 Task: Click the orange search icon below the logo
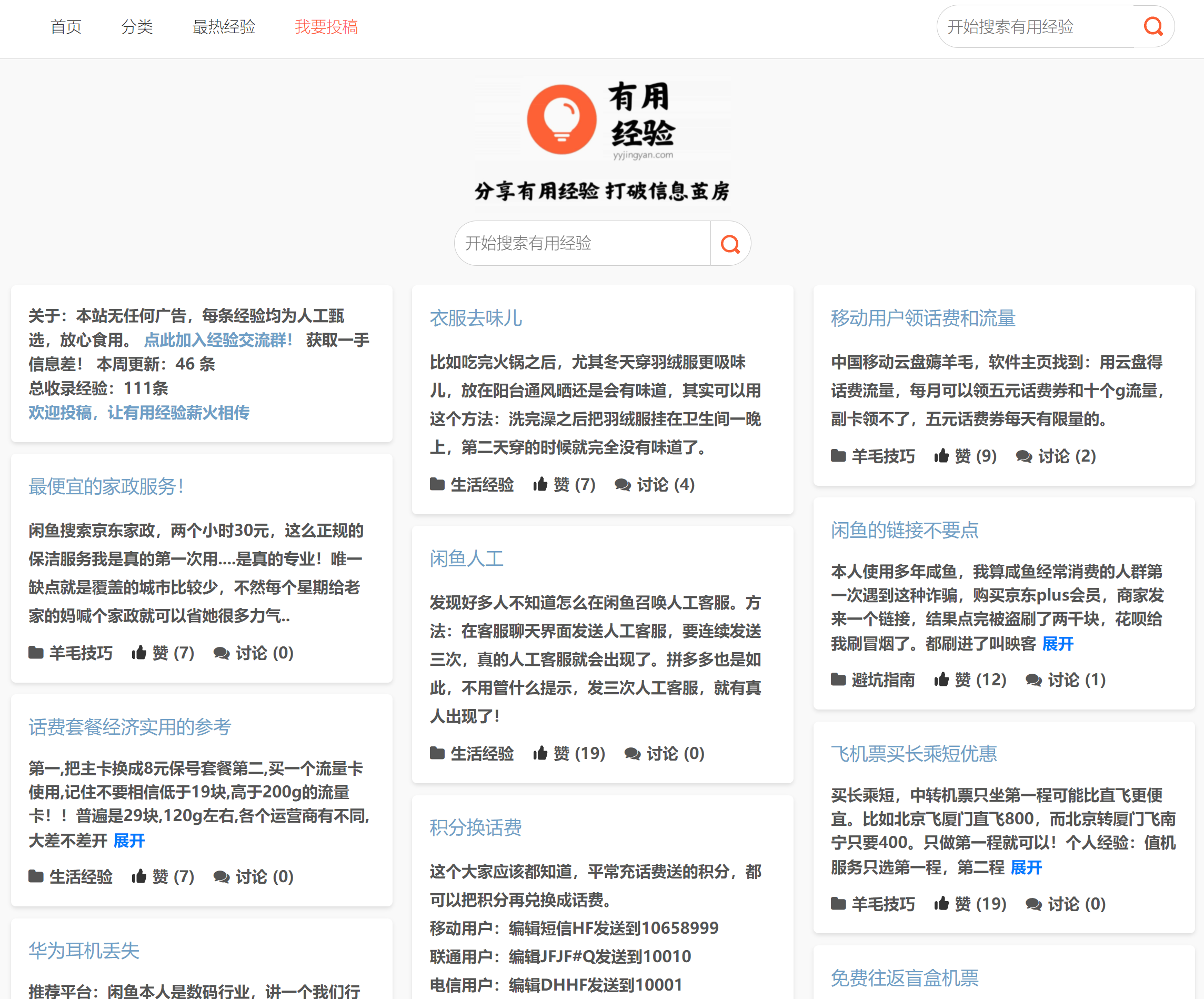(730, 244)
